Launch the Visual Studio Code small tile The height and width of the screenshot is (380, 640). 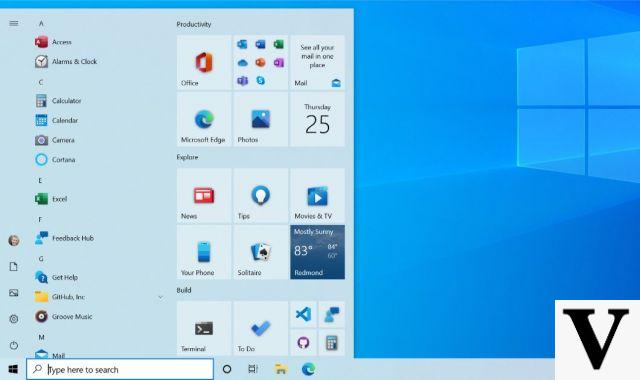point(303,315)
